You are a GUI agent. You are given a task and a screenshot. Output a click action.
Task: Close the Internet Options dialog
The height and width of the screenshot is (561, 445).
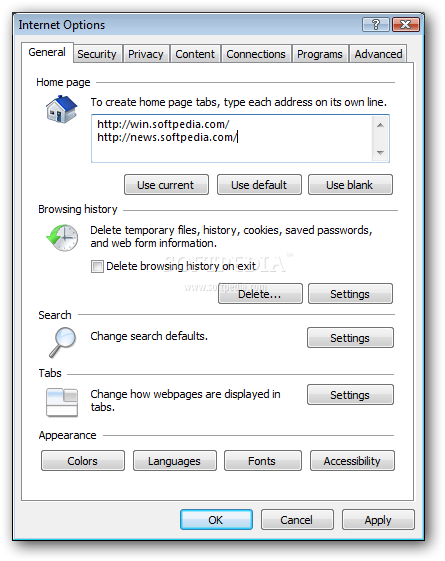(406, 25)
